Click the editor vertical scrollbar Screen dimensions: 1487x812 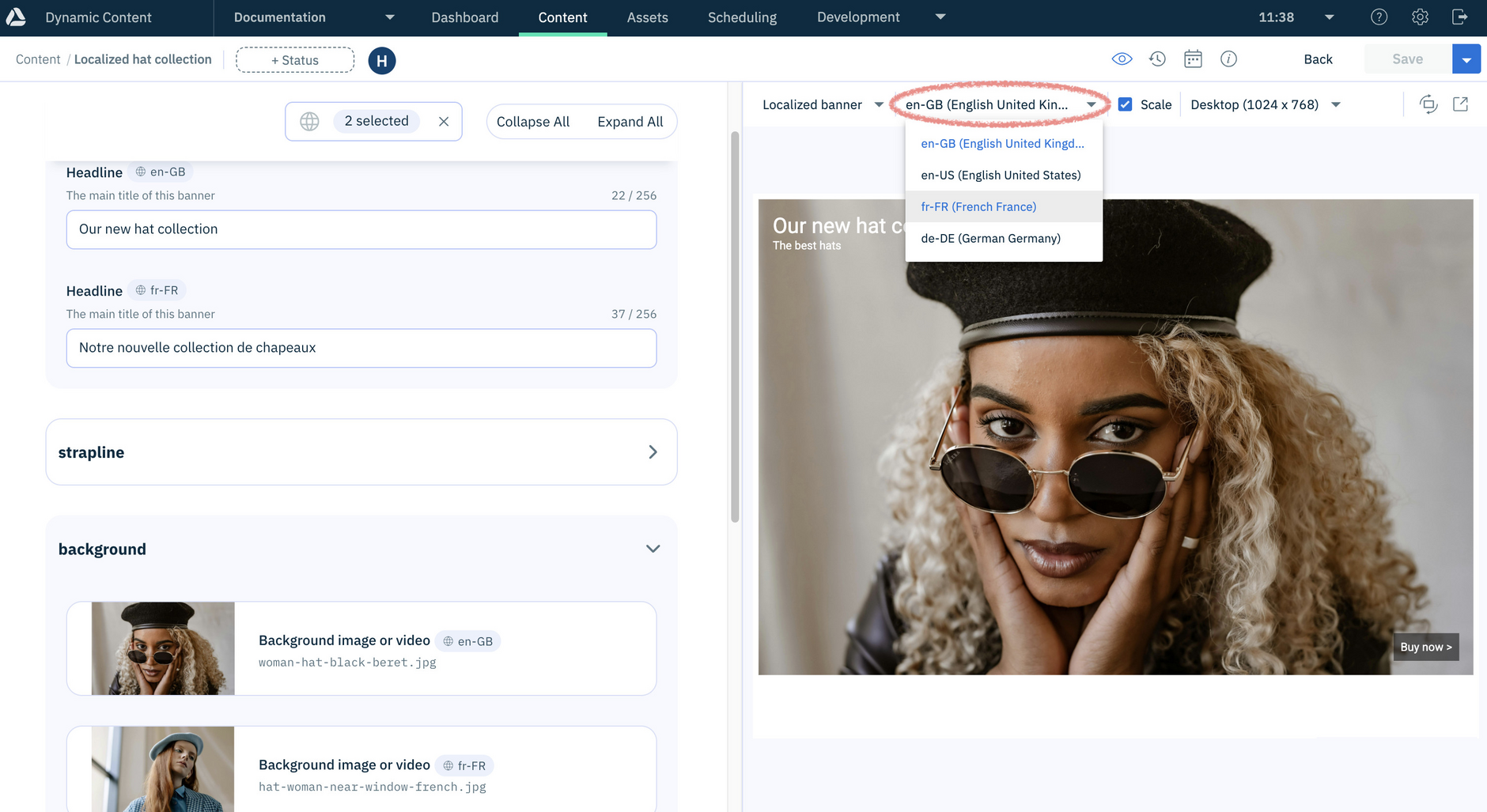coord(735,327)
